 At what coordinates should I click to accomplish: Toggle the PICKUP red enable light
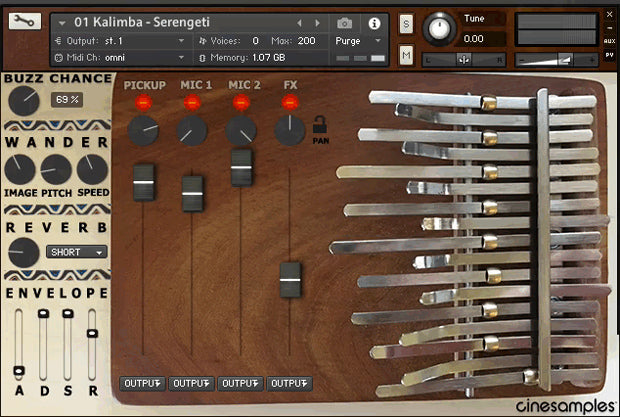click(x=143, y=102)
